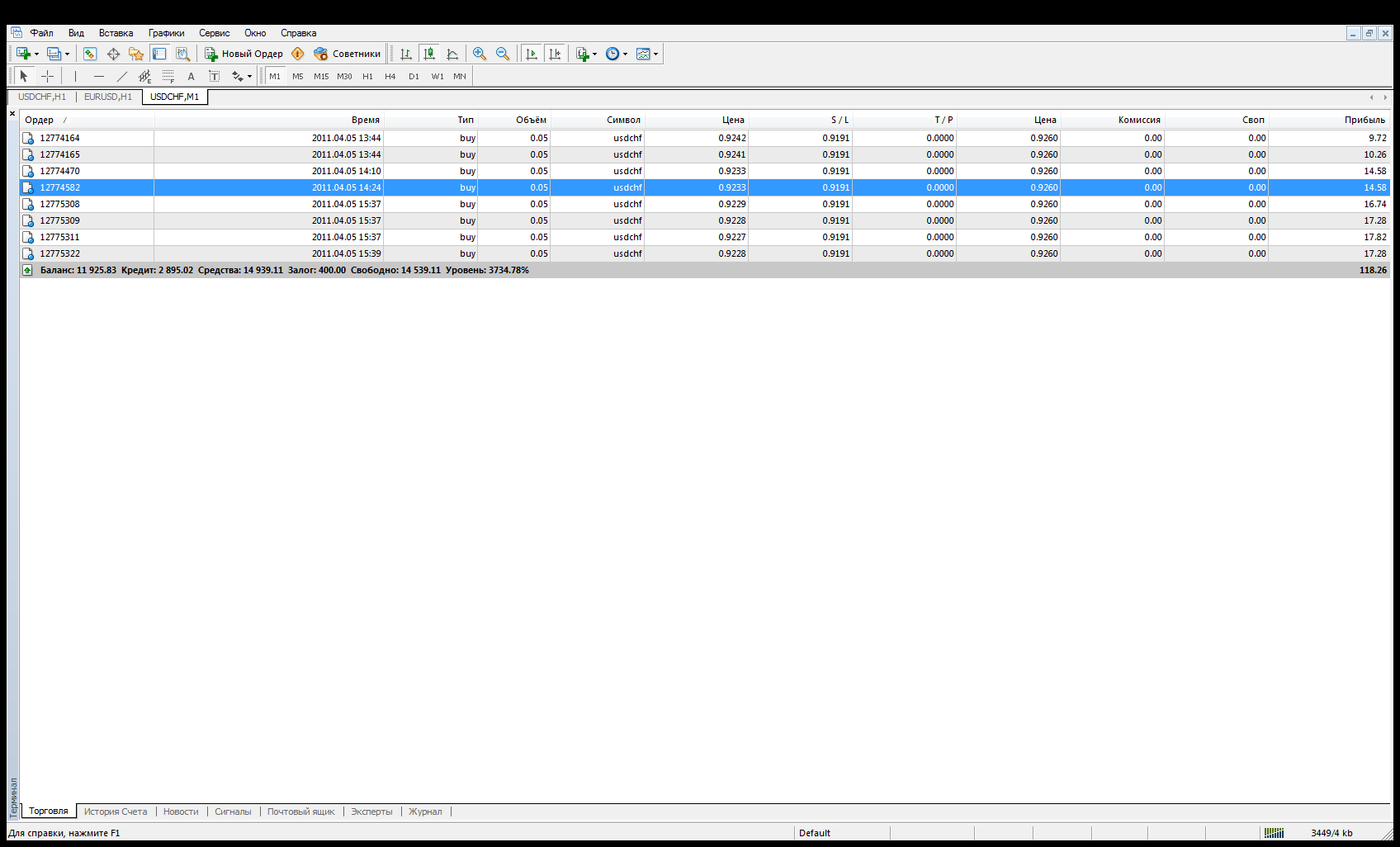Viewport: 1400px width, 847px height.
Task: Select order 12774470 row
Action: 705,171
